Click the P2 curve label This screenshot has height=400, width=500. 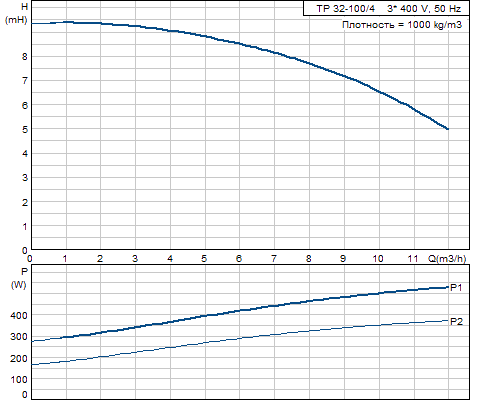[456, 321]
